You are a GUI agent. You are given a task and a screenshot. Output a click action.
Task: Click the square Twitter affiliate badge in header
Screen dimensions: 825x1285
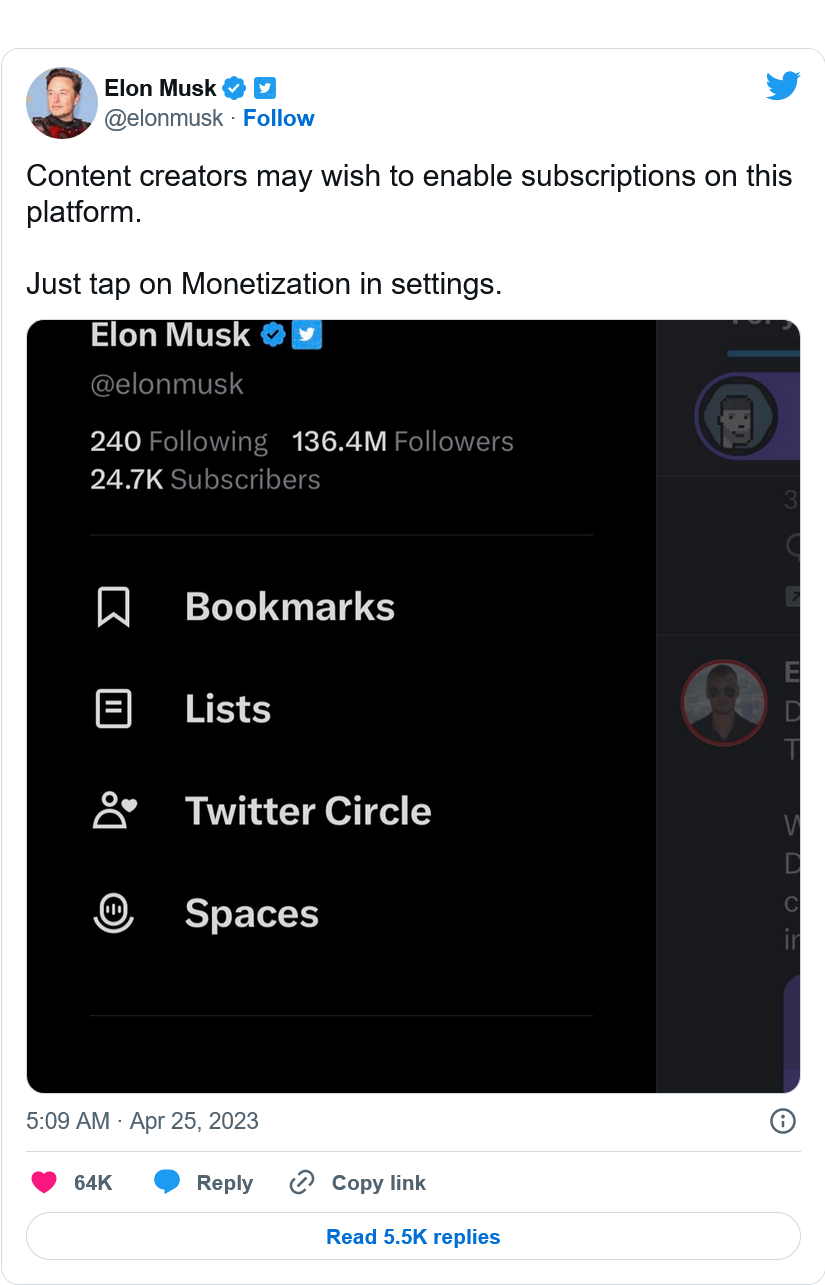[264, 88]
